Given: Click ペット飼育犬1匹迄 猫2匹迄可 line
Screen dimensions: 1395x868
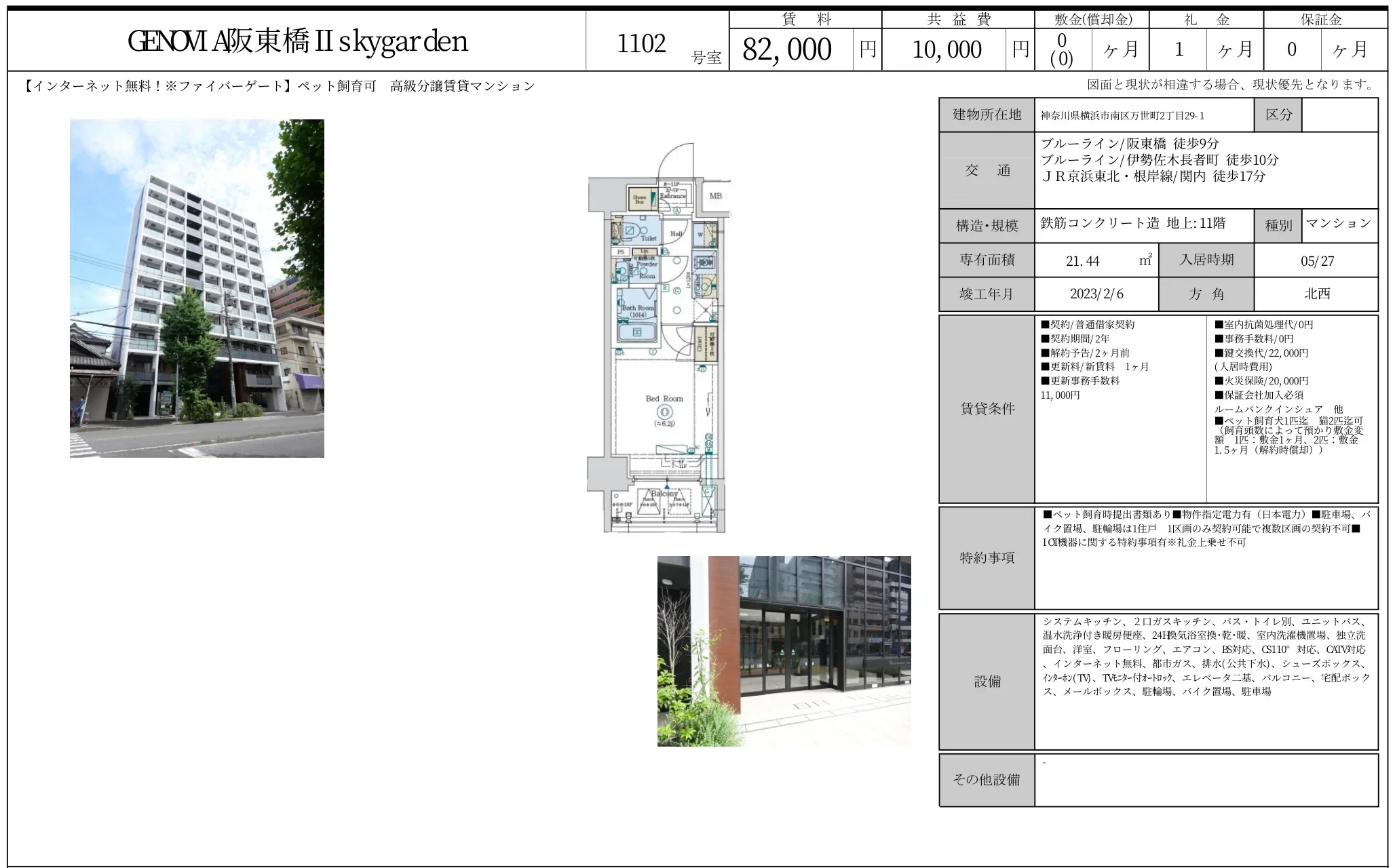Looking at the screenshot, I should [x=1288, y=421].
